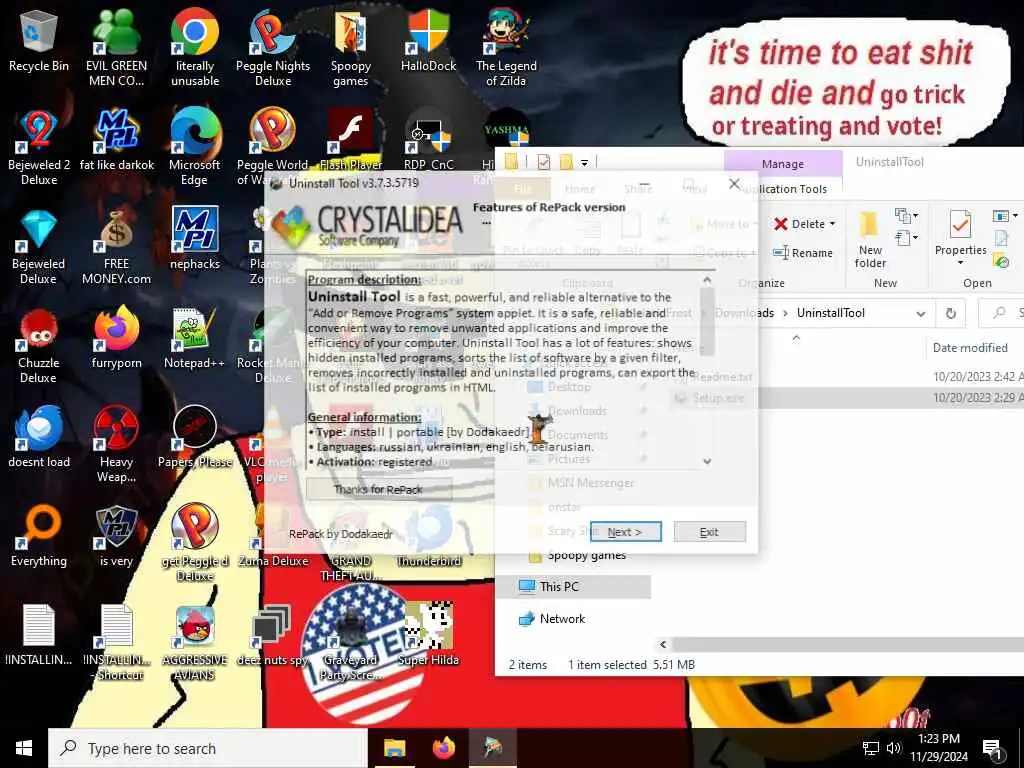Select the 'is very' desktop icon
1024x768 pixels.
pos(116,537)
